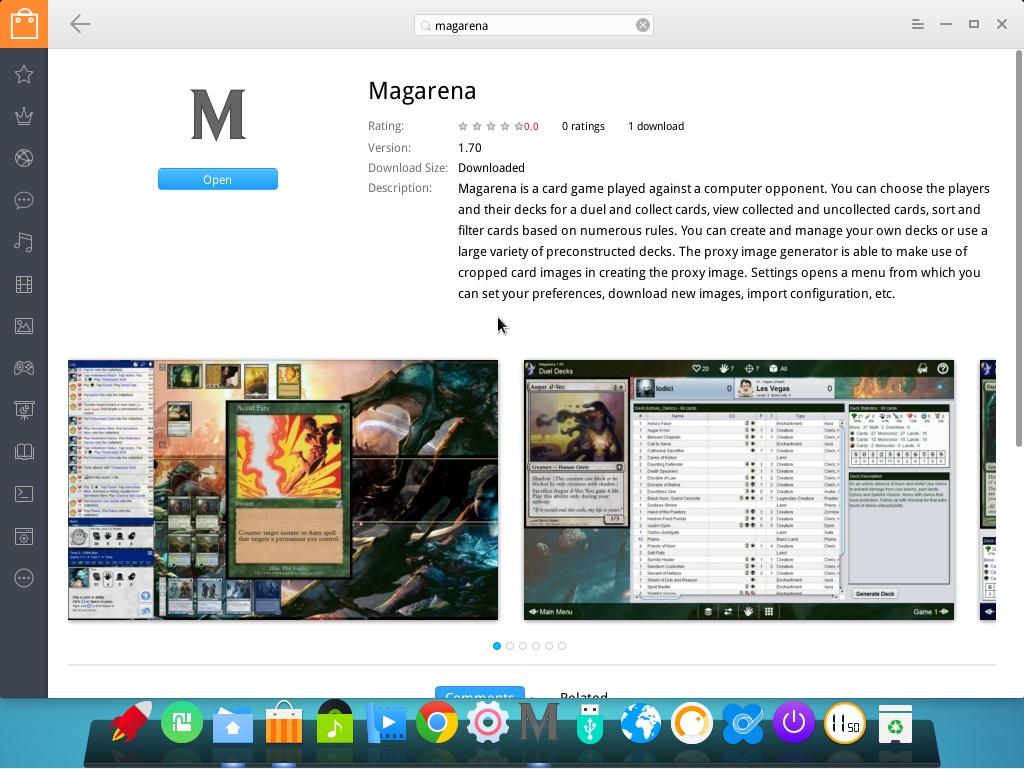The height and width of the screenshot is (769, 1024).
Task: Open the installed Magarena app
Action: pos(217,180)
